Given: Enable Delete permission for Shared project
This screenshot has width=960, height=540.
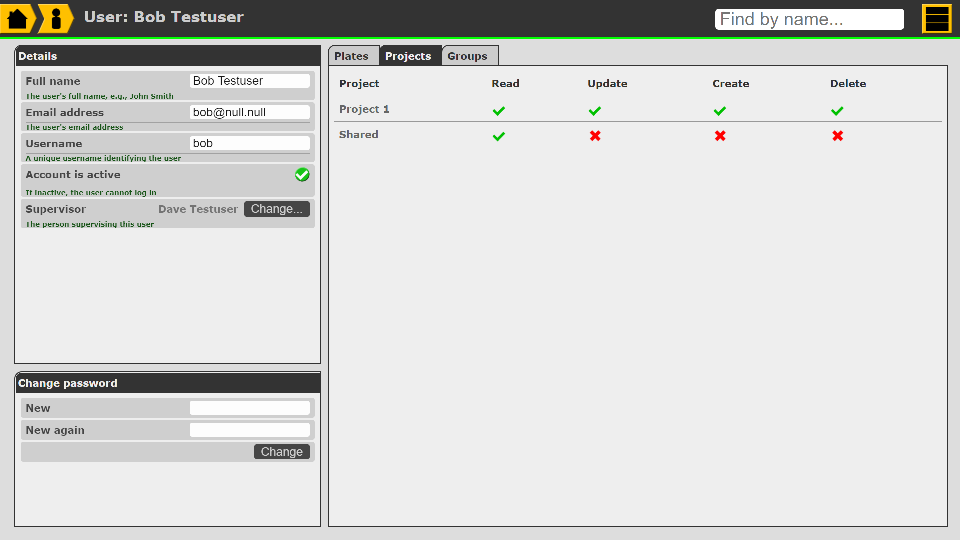Looking at the screenshot, I should click(838, 136).
